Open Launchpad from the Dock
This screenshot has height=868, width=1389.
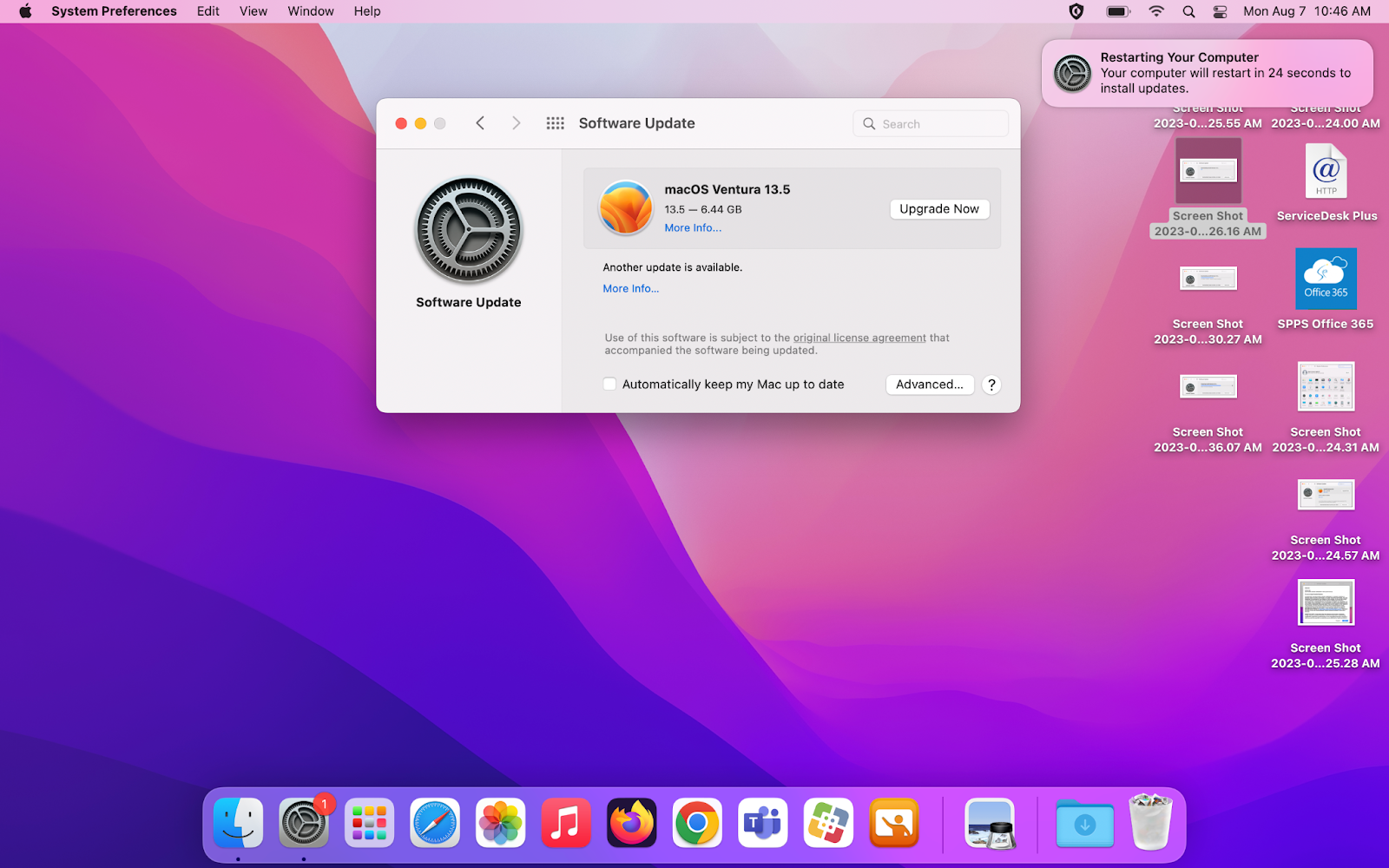pos(369,823)
